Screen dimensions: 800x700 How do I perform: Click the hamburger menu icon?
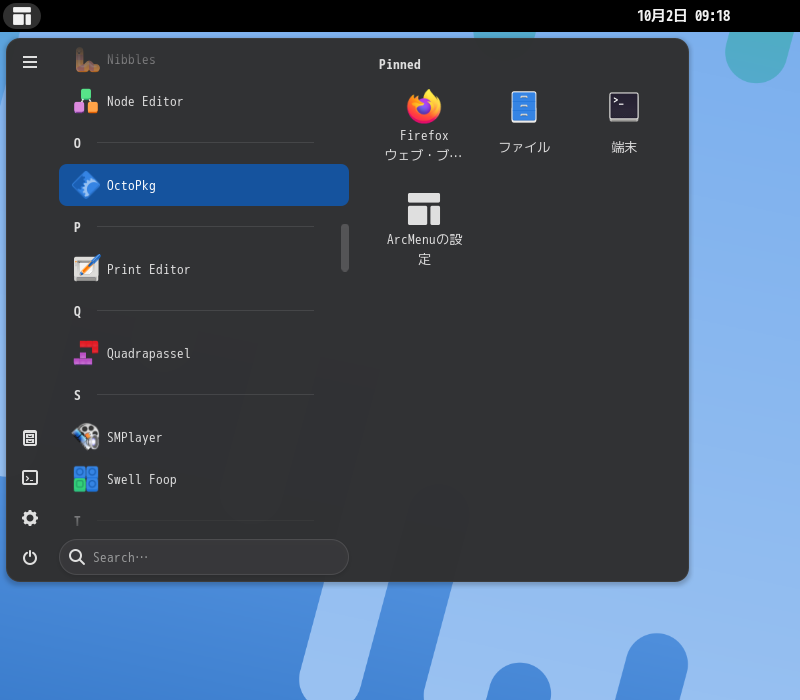(30, 62)
